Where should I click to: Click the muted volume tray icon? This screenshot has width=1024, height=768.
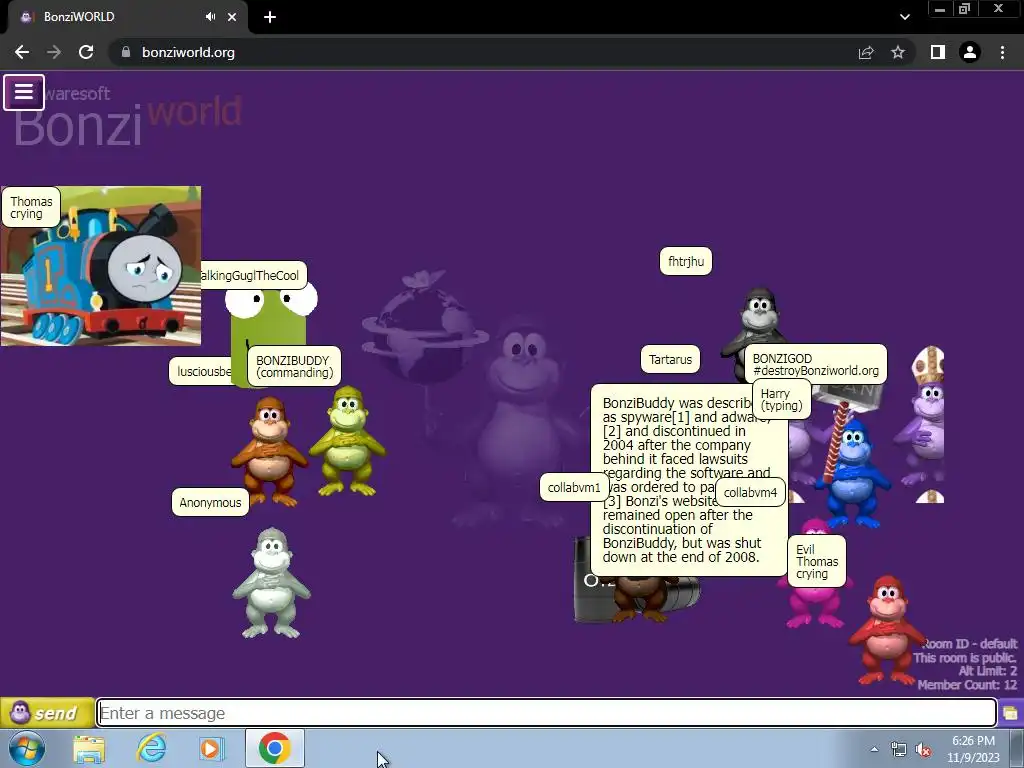click(x=923, y=750)
